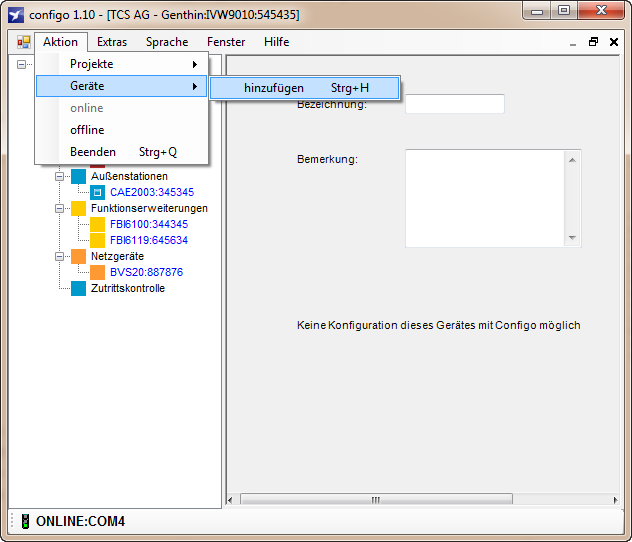632x542 pixels.
Task: Click the yellow icon next to FBI6119:645634
Action: tap(97, 240)
